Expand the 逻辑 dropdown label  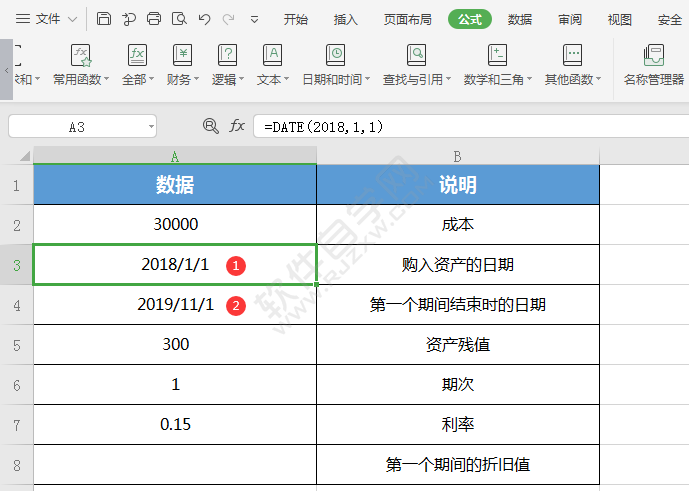(x=227, y=80)
